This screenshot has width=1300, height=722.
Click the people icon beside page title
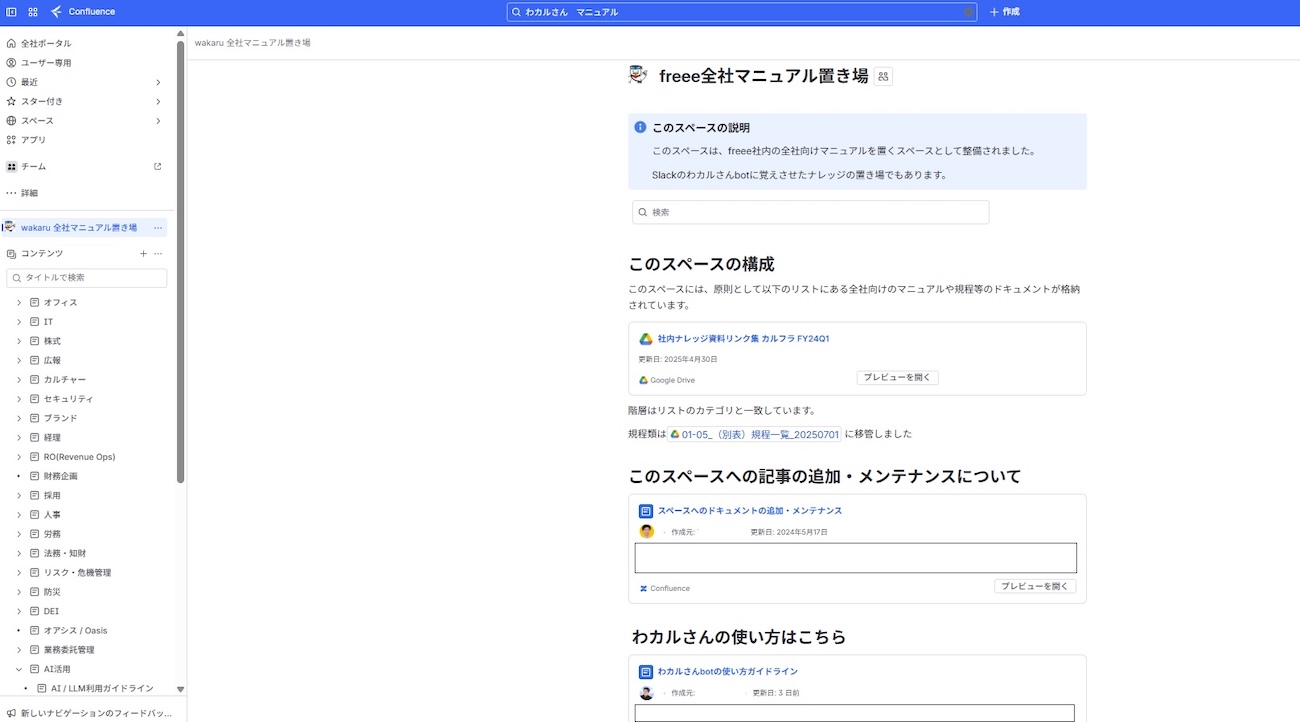pyautogui.click(x=883, y=76)
